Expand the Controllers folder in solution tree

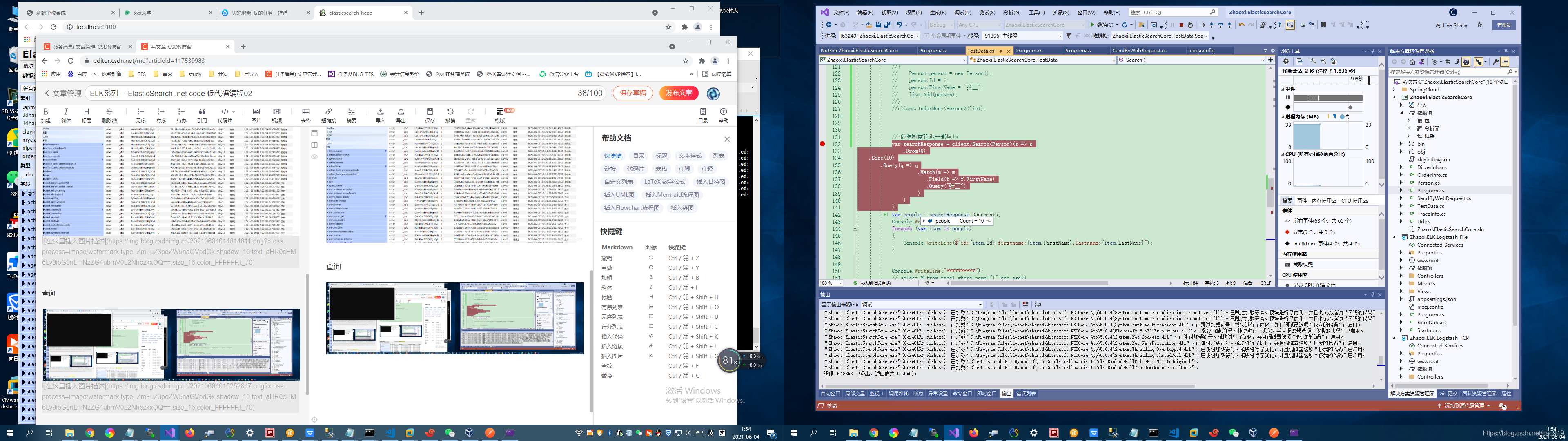point(1401,276)
